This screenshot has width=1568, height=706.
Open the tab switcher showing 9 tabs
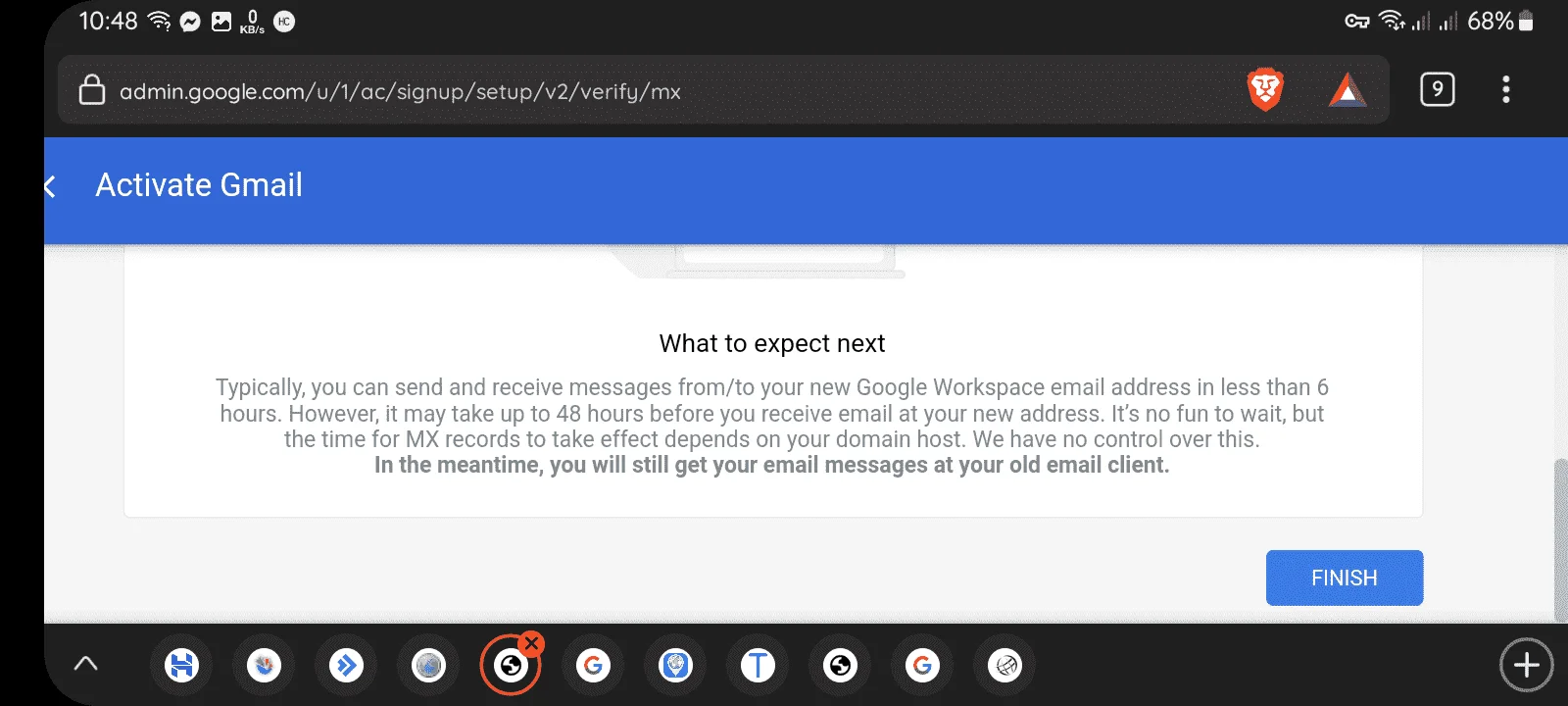[1437, 89]
